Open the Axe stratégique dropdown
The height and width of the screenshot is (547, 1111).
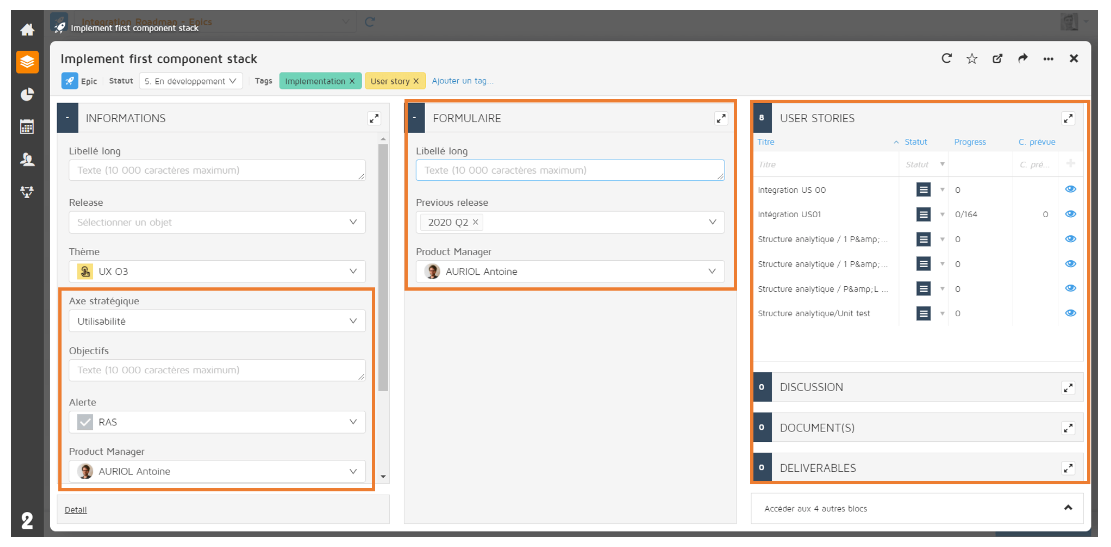[x=217, y=322]
